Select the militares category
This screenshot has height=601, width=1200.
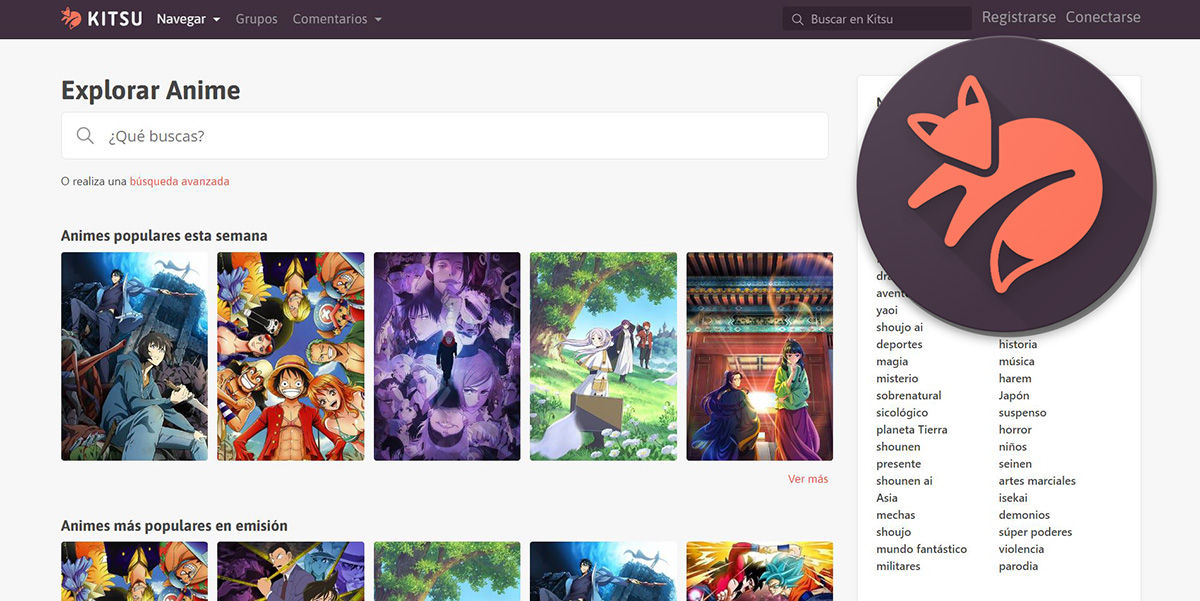[x=898, y=566]
